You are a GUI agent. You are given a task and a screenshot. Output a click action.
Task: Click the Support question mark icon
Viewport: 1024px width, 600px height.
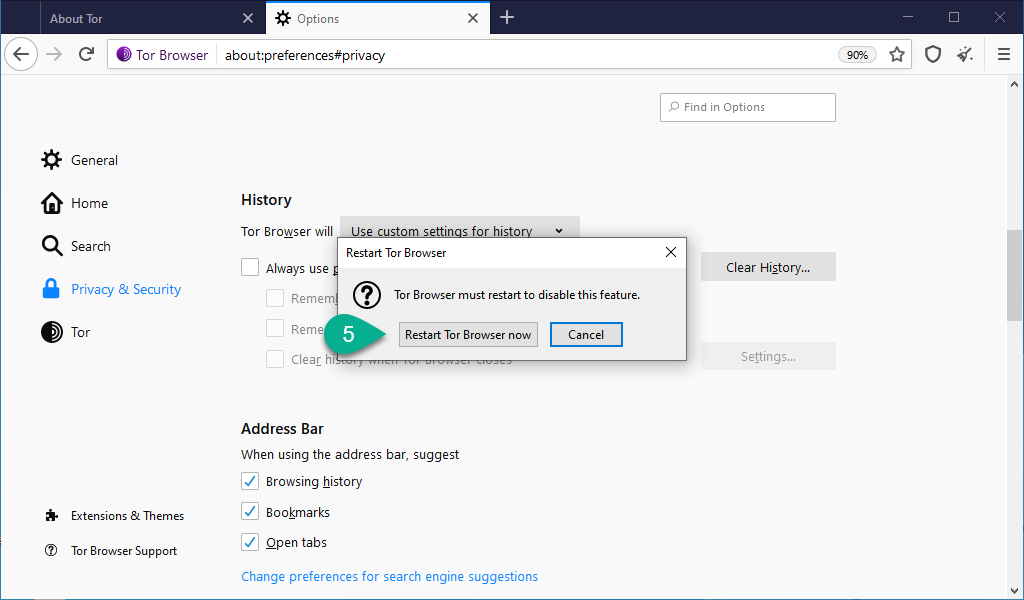point(51,550)
